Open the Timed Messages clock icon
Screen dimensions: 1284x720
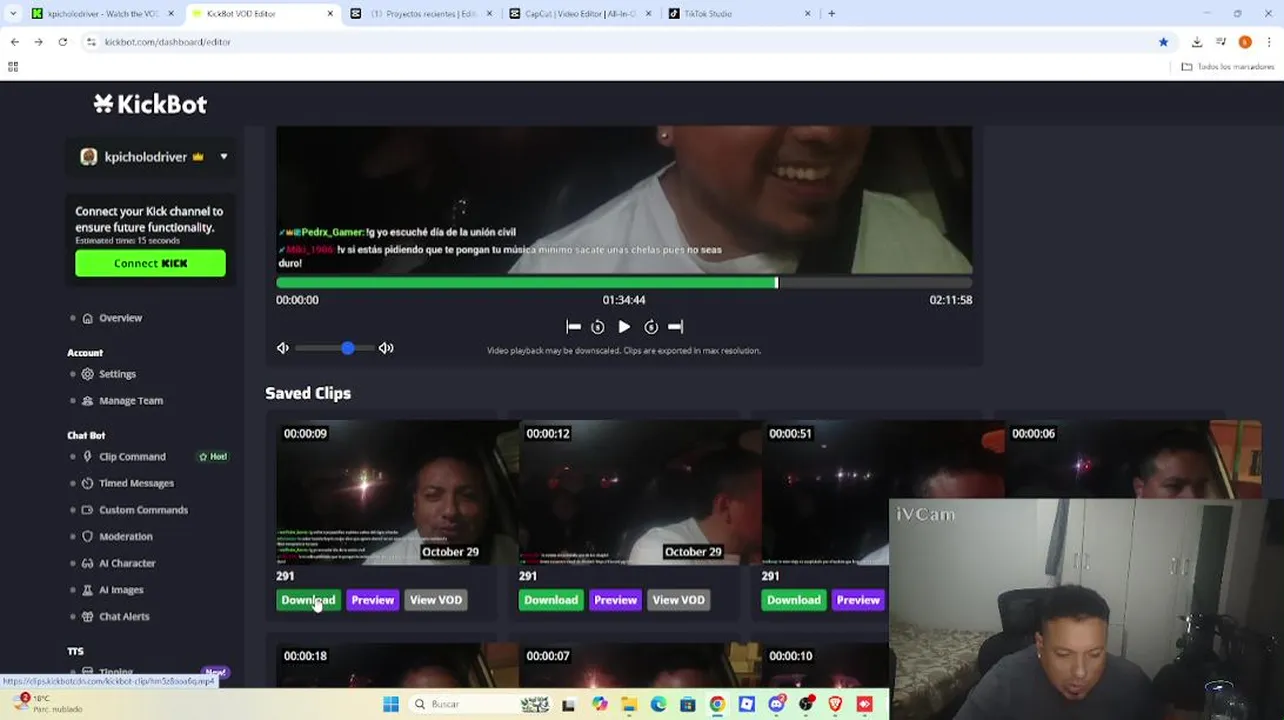click(x=88, y=483)
